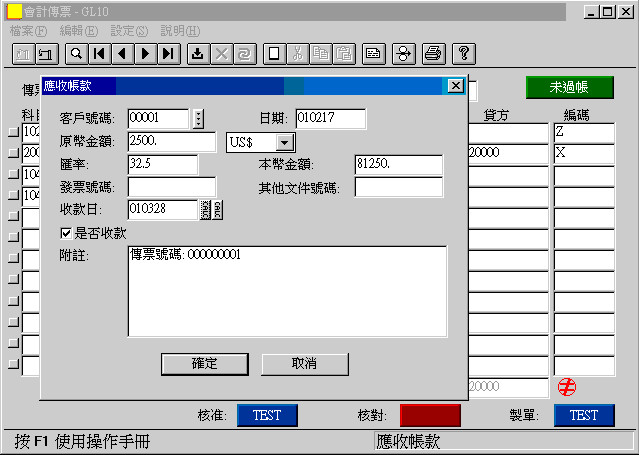The height and width of the screenshot is (455, 639).
Task: Jump to the last record
Action: pos(168,53)
